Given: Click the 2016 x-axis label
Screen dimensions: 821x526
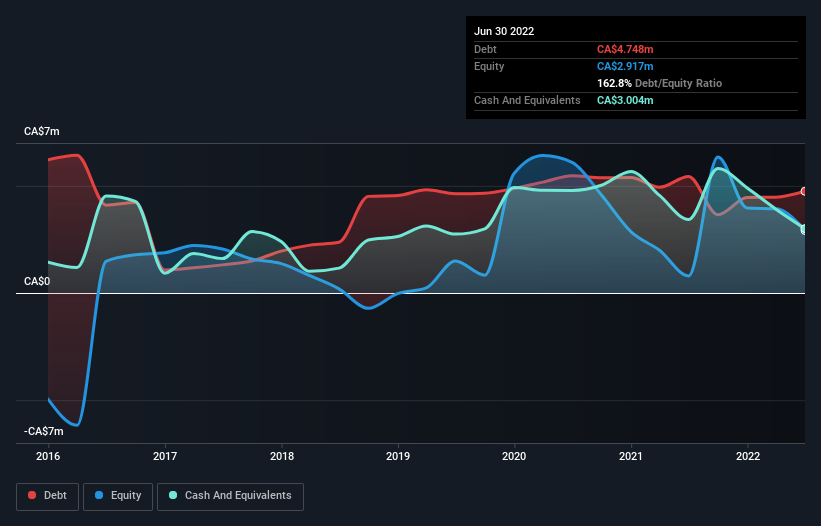Looking at the screenshot, I should 48,456.
